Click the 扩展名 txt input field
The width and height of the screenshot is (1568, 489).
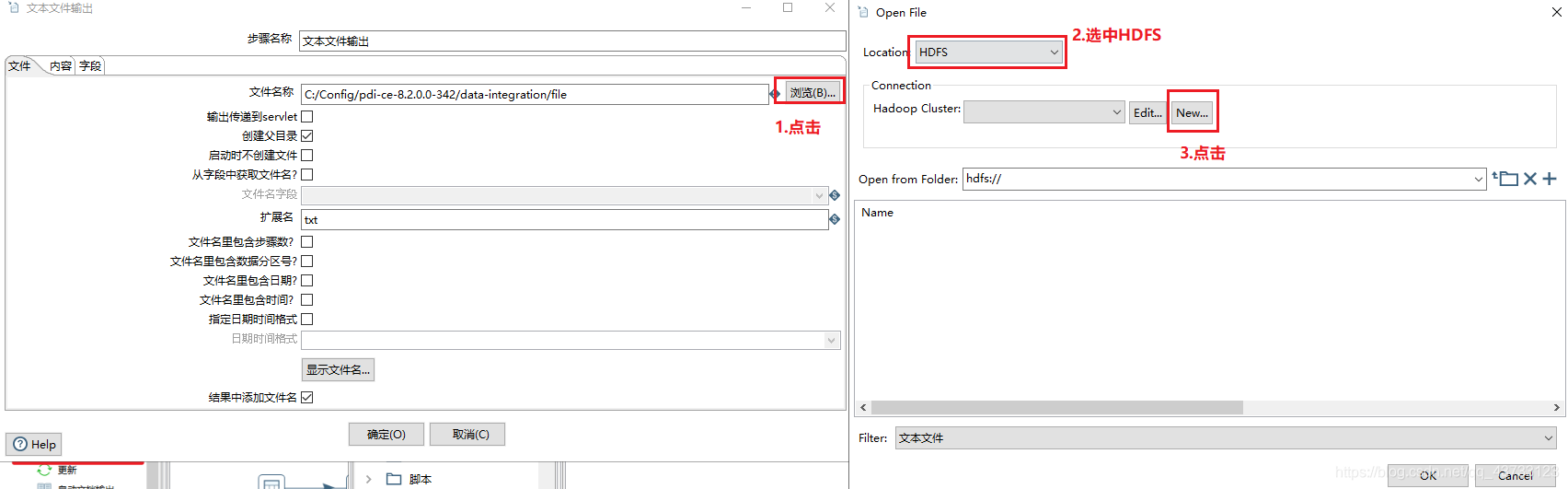564,219
